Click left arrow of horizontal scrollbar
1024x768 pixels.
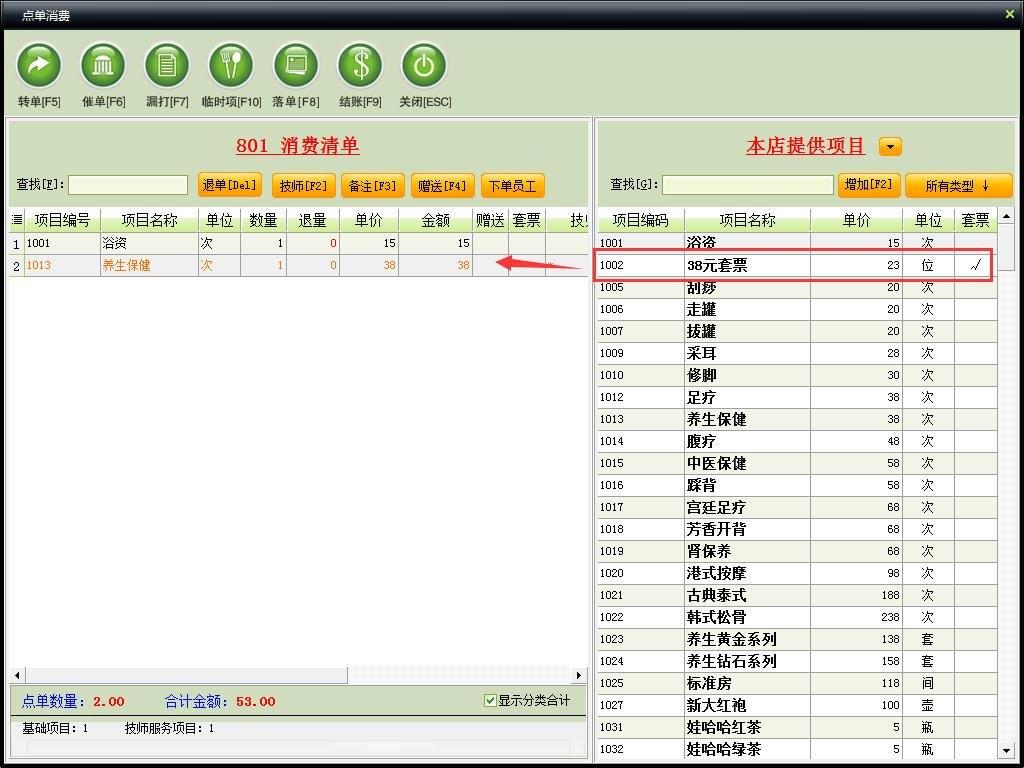click(x=17, y=675)
